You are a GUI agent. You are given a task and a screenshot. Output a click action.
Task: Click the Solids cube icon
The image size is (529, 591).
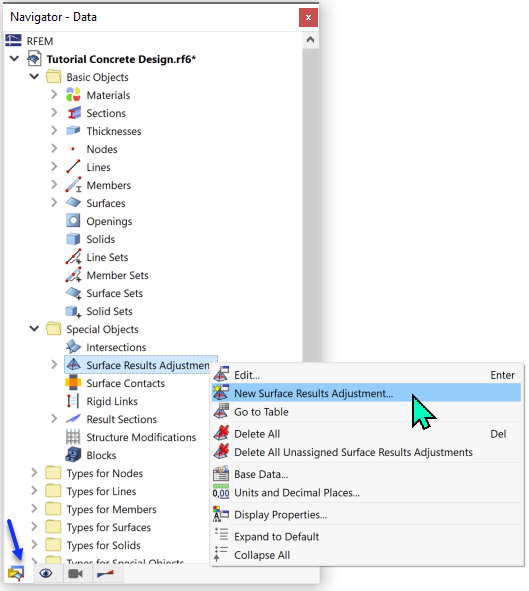[x=73, y=239]
